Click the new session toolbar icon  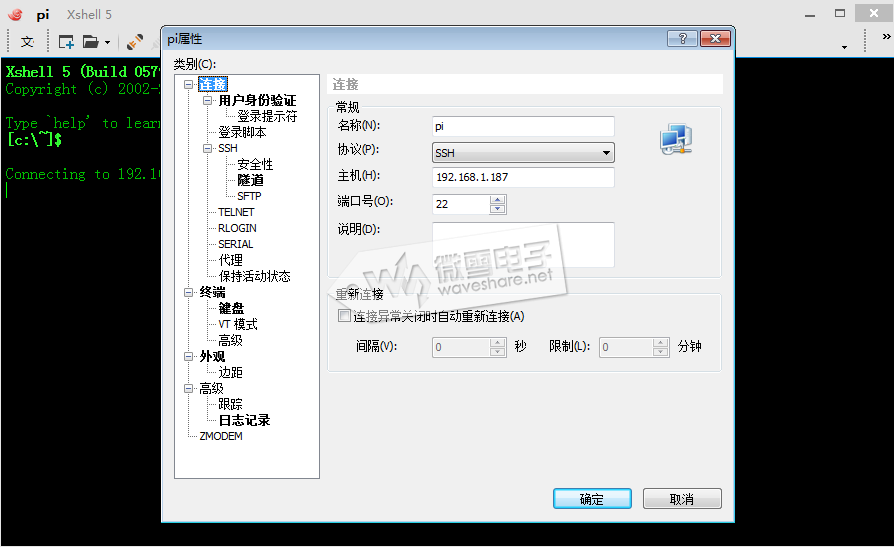click(x=66, y=42)
